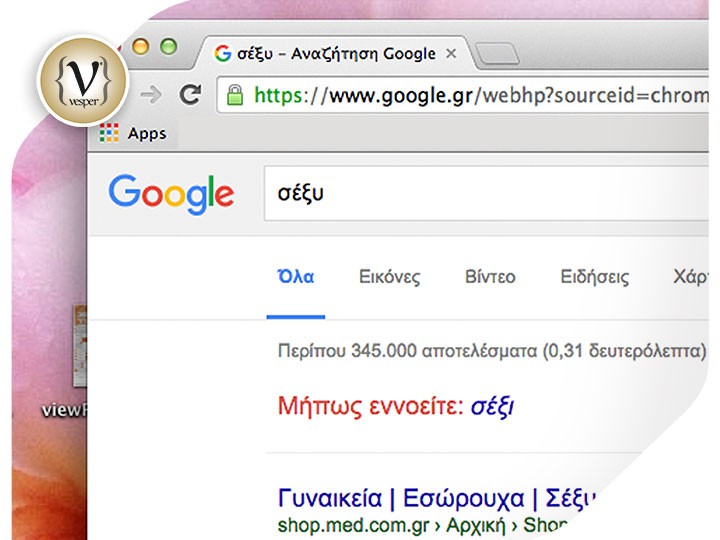Switch to the Βίντεο tab

(x=490, y=277)
